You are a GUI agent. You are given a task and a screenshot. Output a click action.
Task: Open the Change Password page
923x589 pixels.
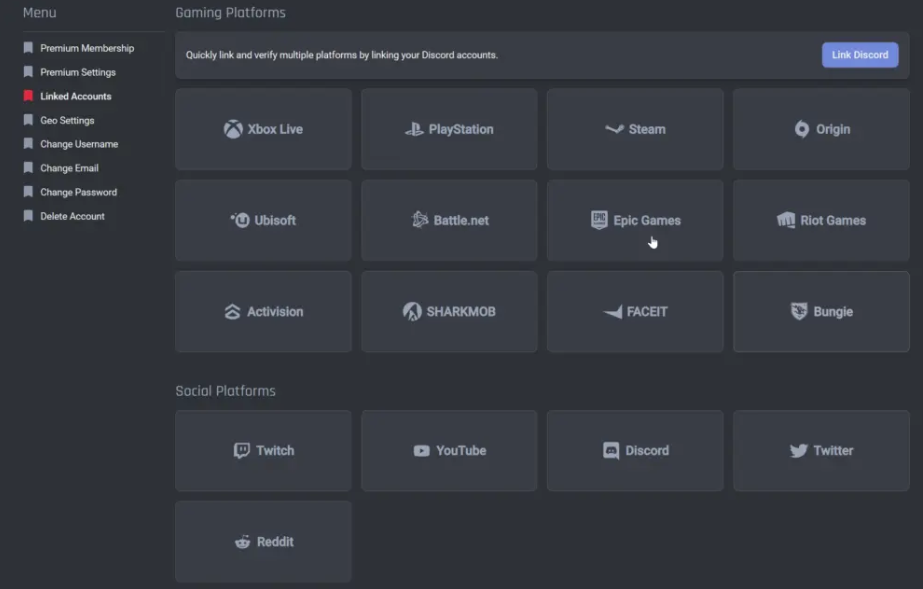(x=78, y=192)
